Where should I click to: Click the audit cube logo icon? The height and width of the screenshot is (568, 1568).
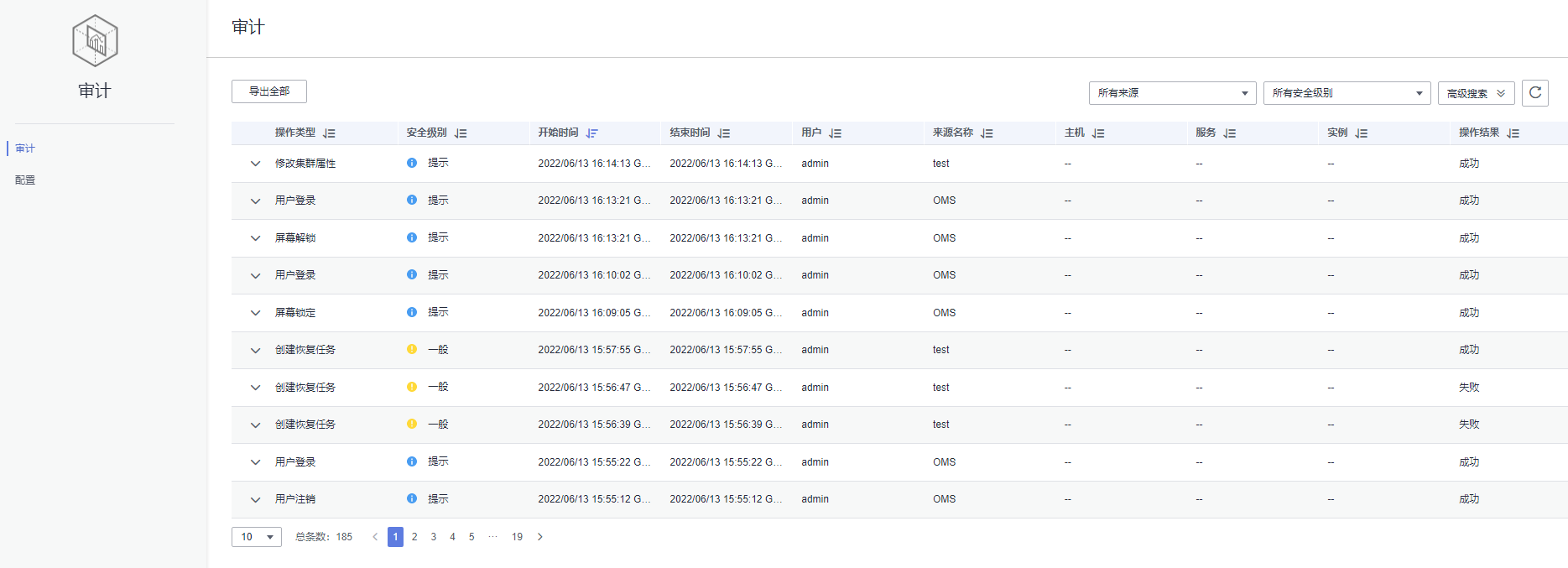95,41
